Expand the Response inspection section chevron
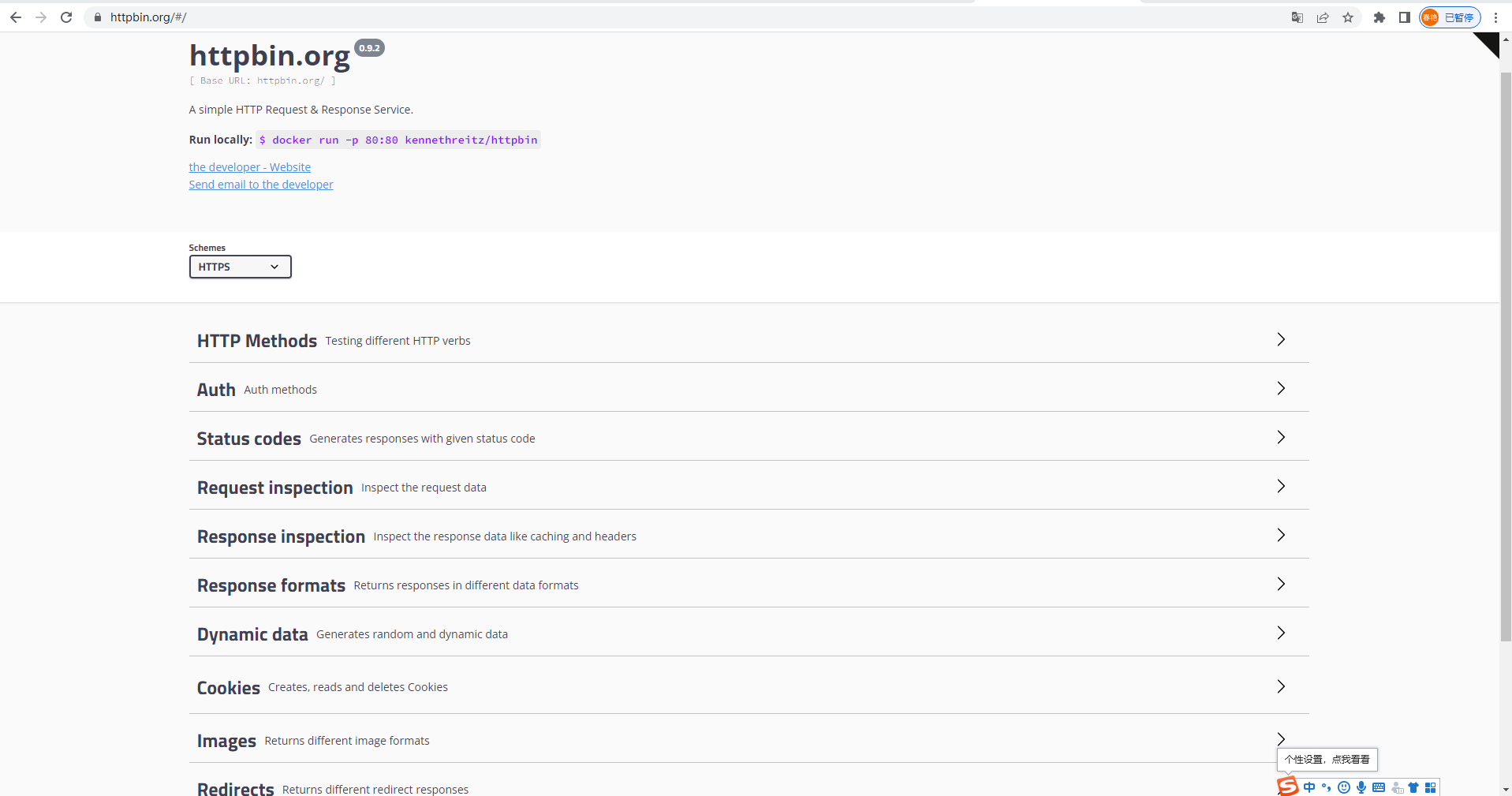The width and height of the screenshot is (1512, 796). pyautogui.click(x=1281, y=535)
